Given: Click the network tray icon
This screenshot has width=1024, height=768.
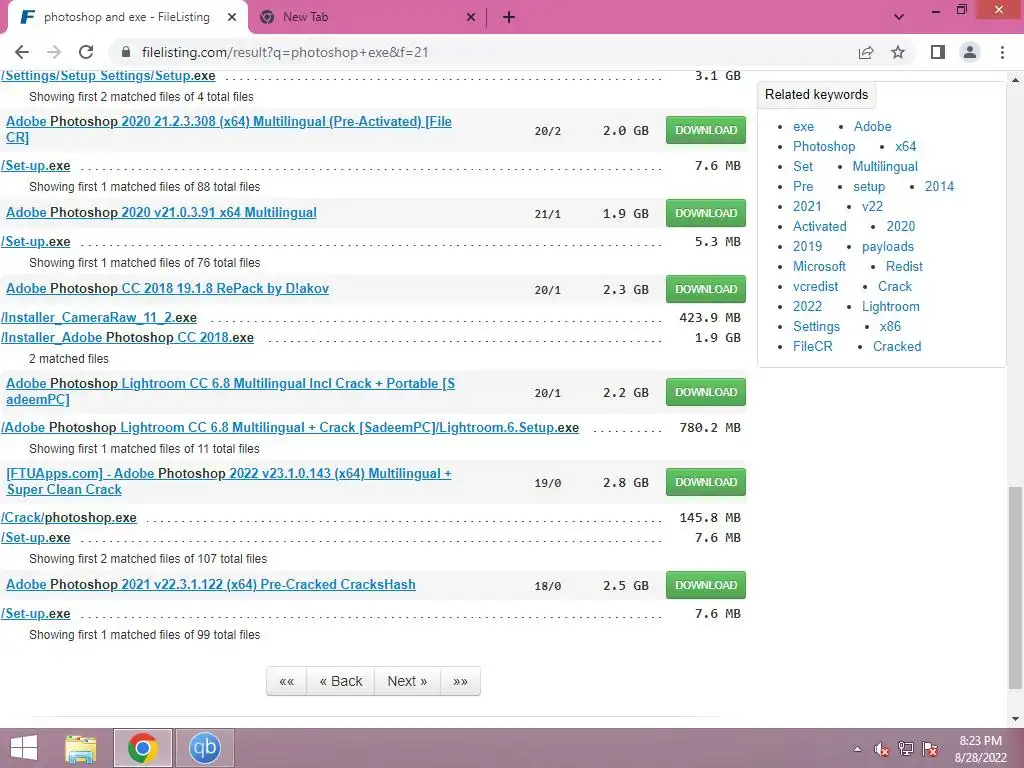Looking at the screenshot, I should pyautogui.click(x=906, y=749).
